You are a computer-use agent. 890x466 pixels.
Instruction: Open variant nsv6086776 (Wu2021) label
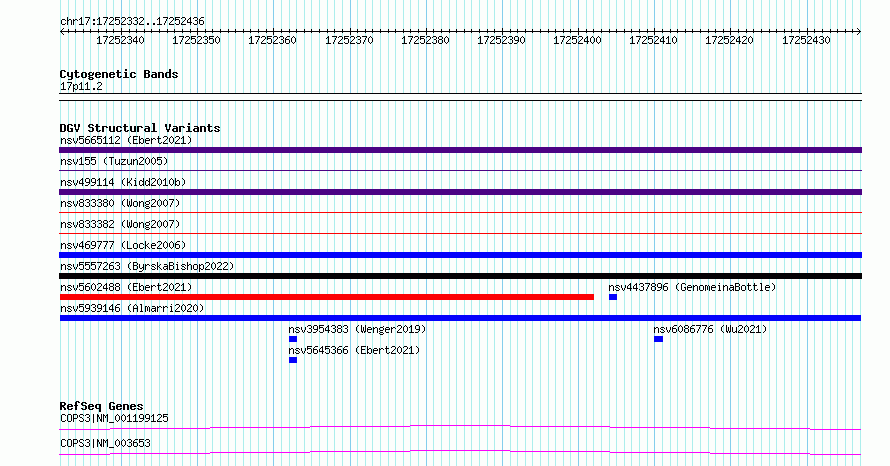point(710,329)
